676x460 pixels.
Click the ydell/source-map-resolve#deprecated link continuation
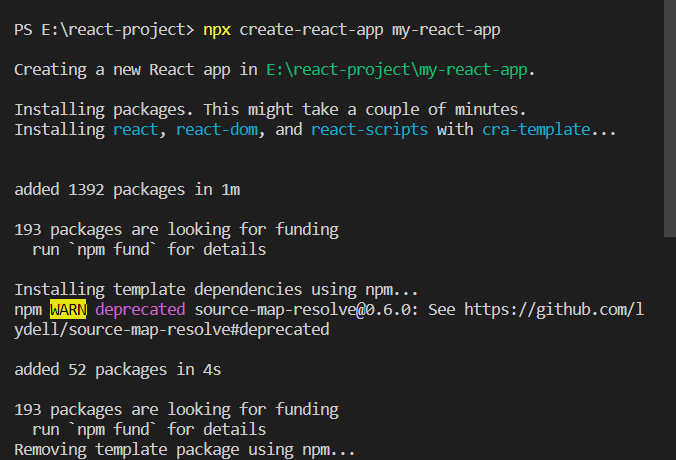coord(172,330)
